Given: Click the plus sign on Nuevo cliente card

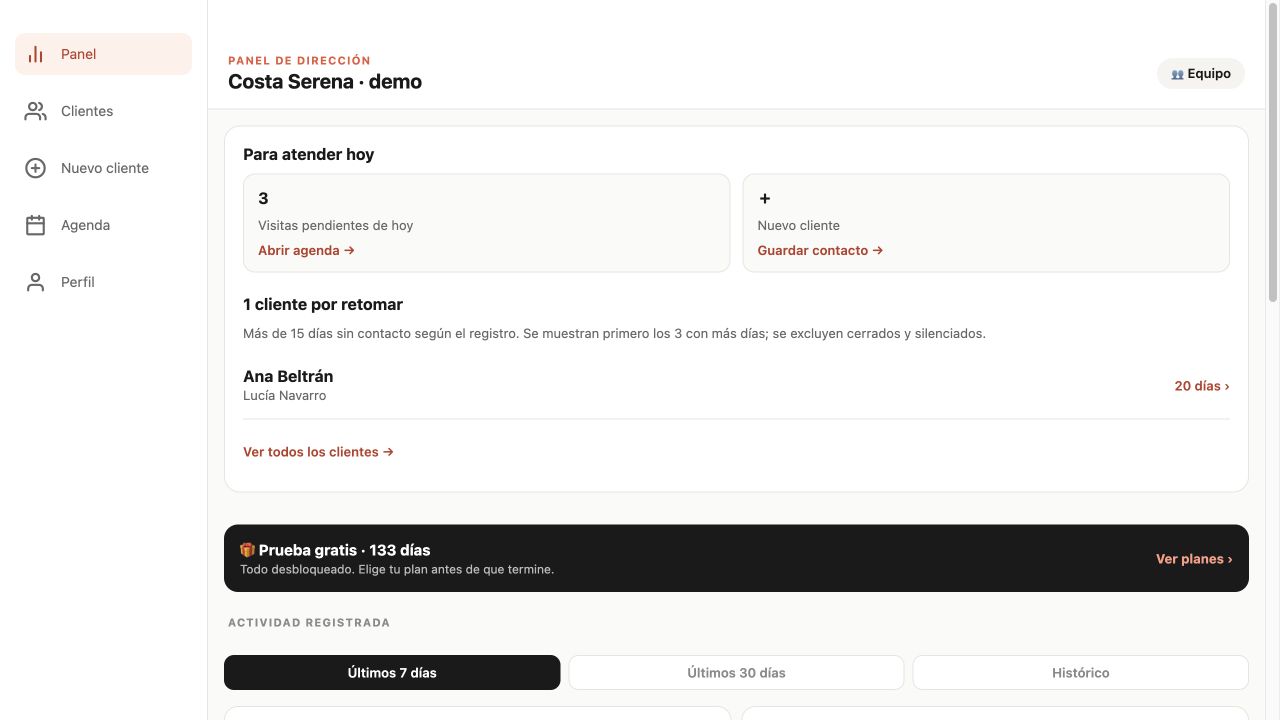Looking at the screenshot, I should pyautogui.click(x=765, y=198).
